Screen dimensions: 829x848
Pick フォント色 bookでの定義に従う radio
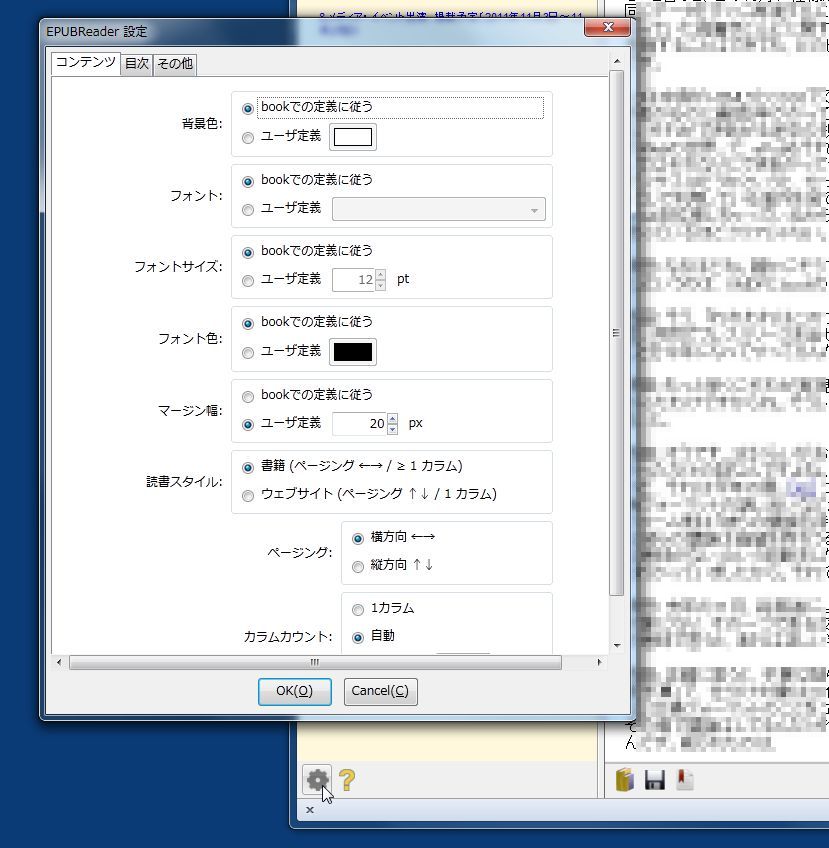[x=248, y=323]
